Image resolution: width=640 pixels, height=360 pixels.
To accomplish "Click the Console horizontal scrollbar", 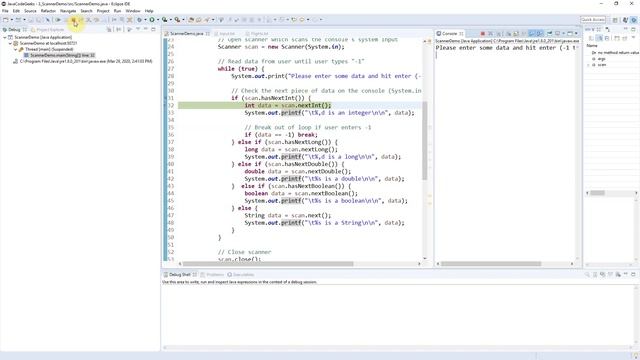I will [491, 264].
